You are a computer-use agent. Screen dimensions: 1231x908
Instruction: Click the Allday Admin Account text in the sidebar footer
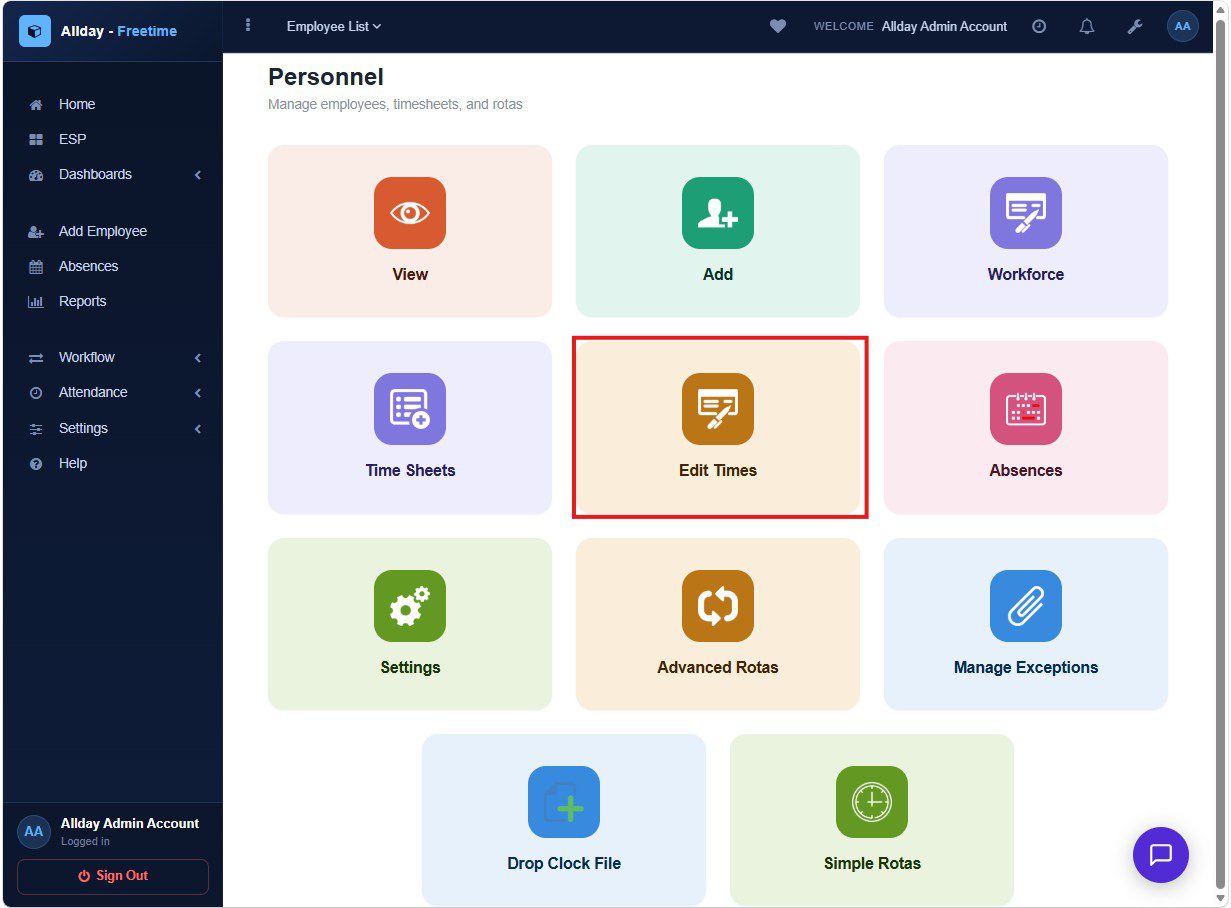click(x=130, y=823)
